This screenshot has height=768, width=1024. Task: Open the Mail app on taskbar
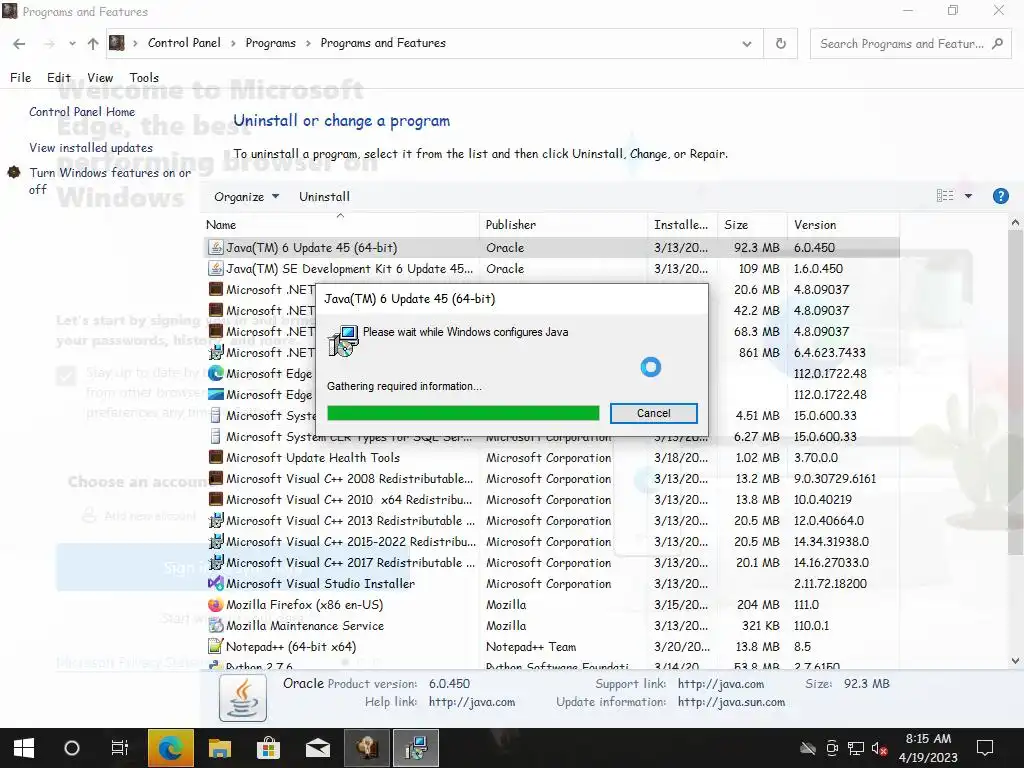(317, 748)
